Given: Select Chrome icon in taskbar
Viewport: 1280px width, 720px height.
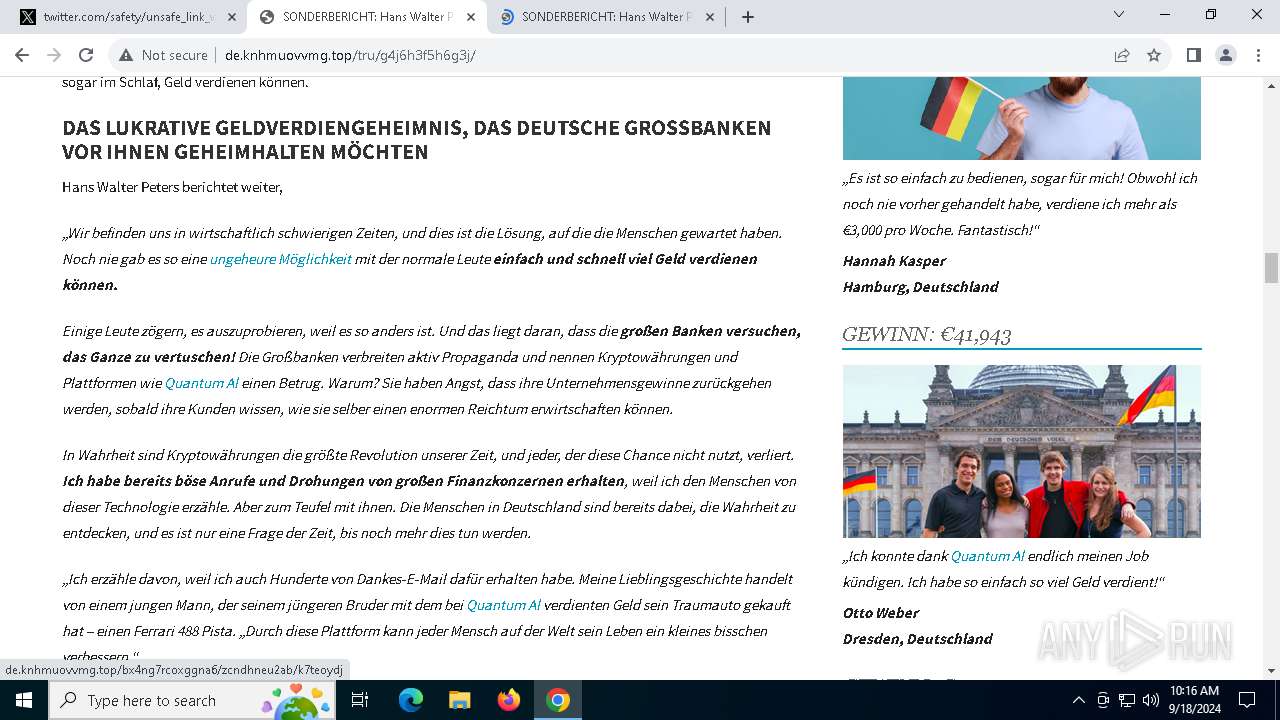Looking at the screenshot, I should [x=557, y=700].
